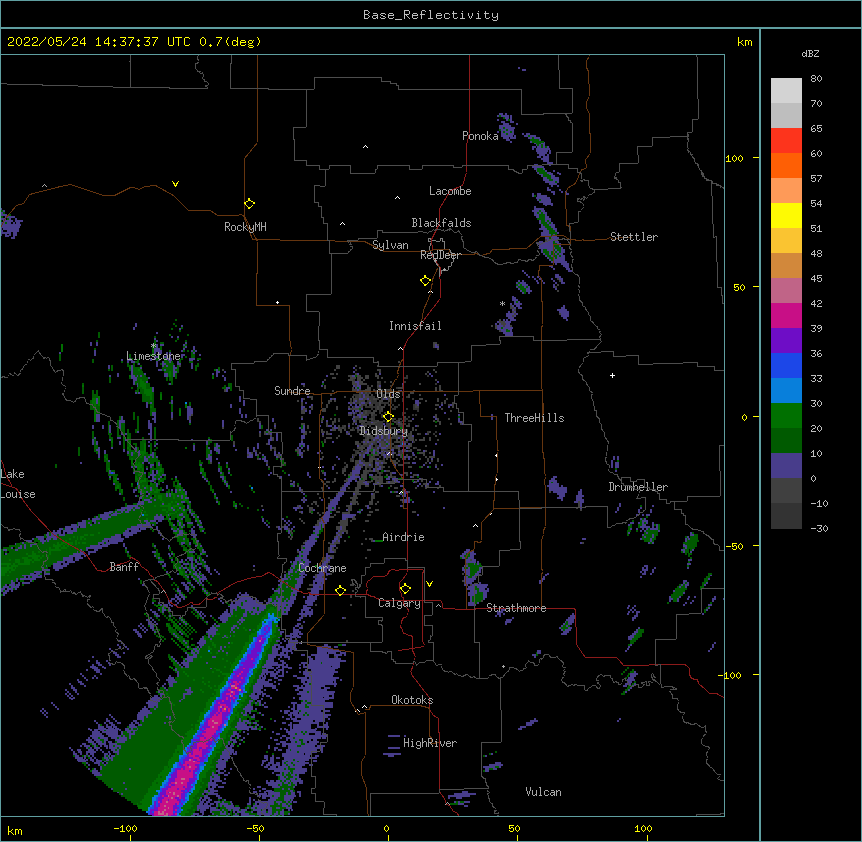Select the light grey 80 dBZ legend swatch
The image size is (862, 842).
[786, 91]
